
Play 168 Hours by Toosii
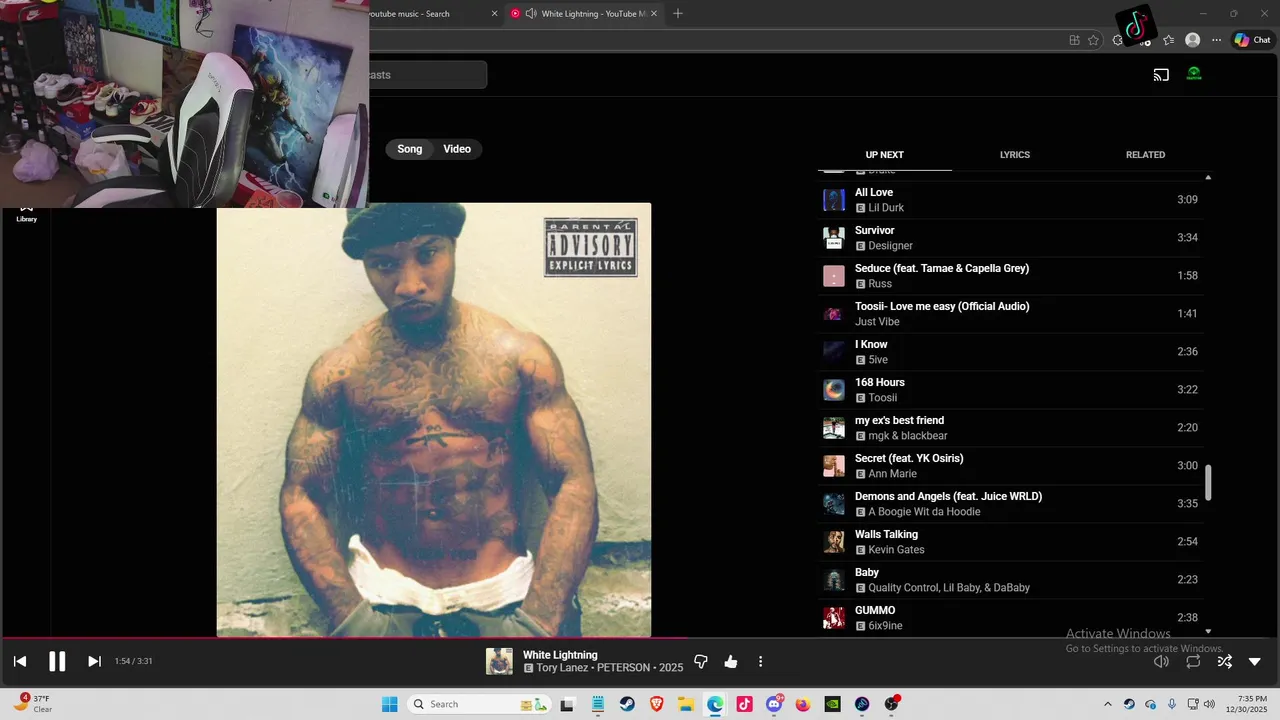click(1011, 390)
